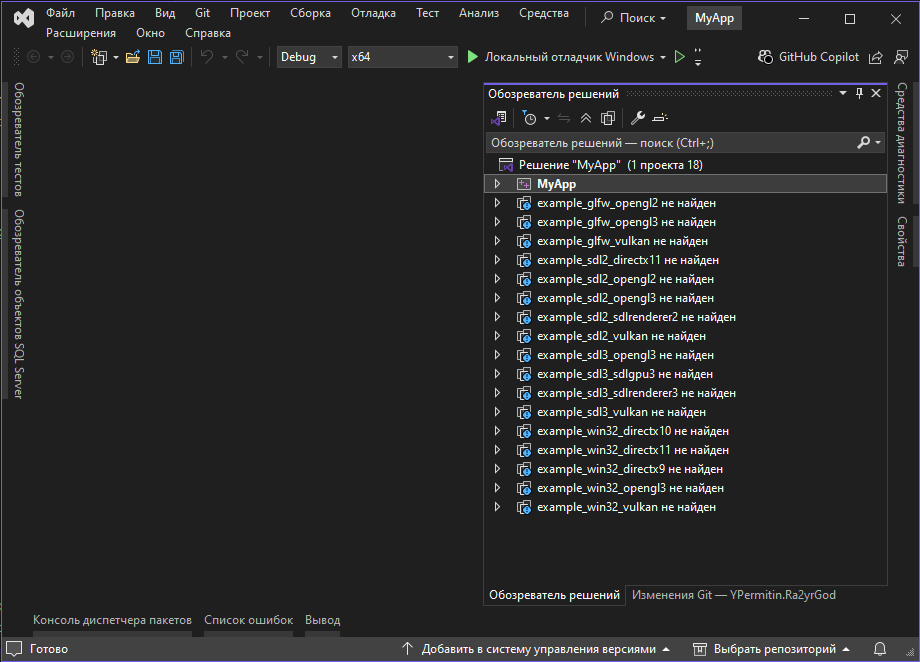The image size is (920, 662).
Task: Click the Visual Studio logo icon
Action: pyautogui.click(x=24, y=19)
